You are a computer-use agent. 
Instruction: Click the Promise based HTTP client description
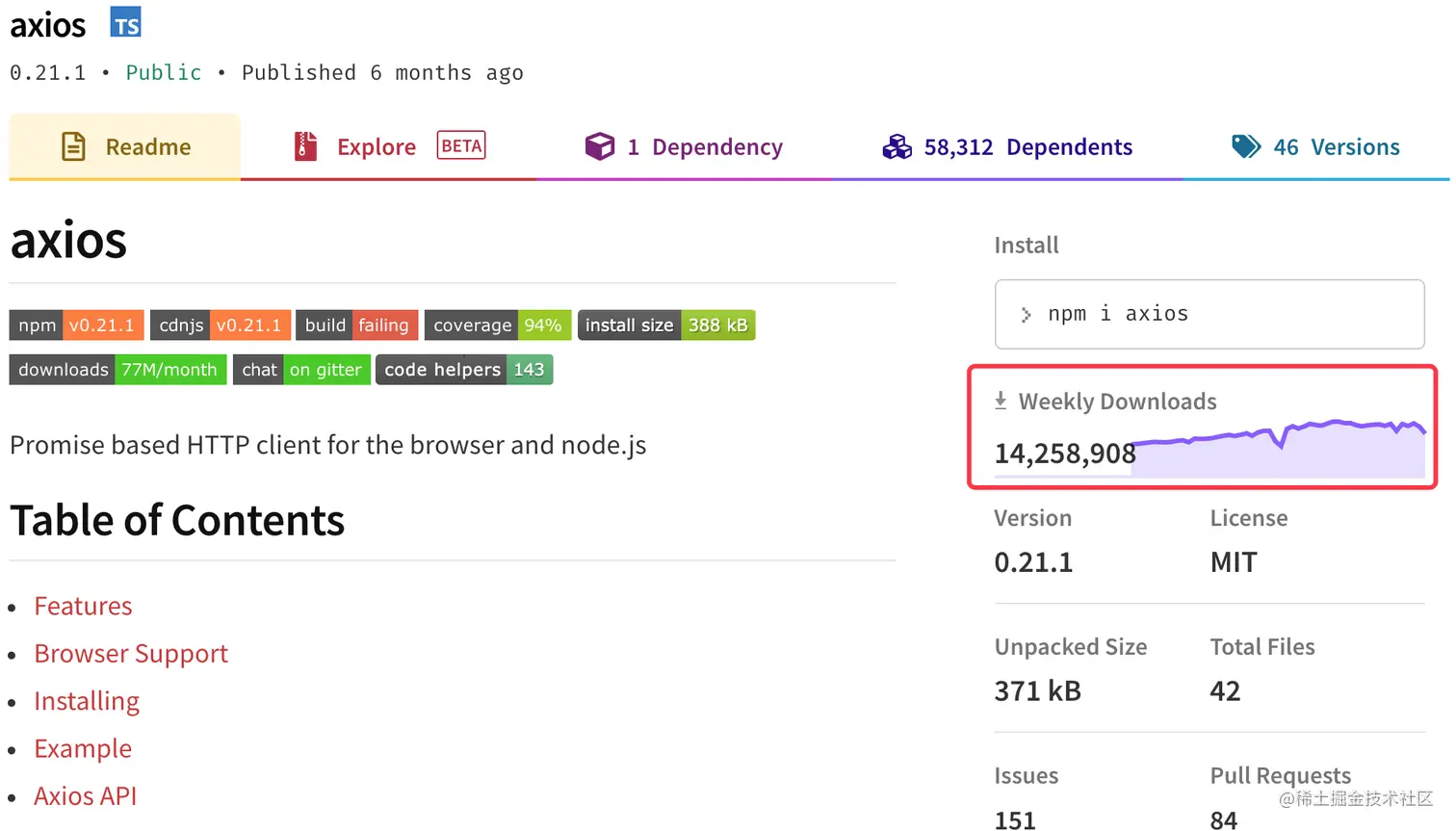328,445
